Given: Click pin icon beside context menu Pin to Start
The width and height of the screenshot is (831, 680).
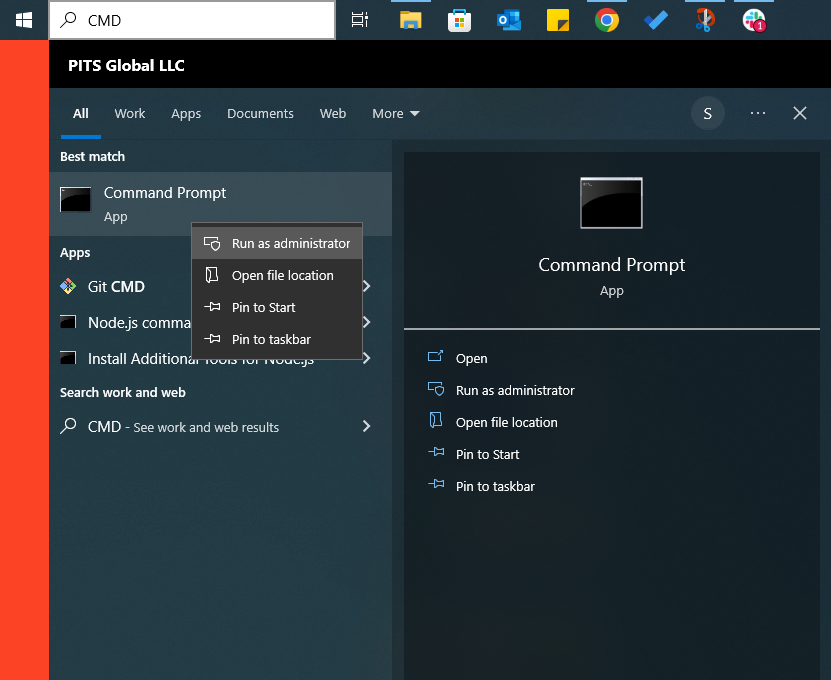Looking at the screenshot, I should click(x=212, y=307).
